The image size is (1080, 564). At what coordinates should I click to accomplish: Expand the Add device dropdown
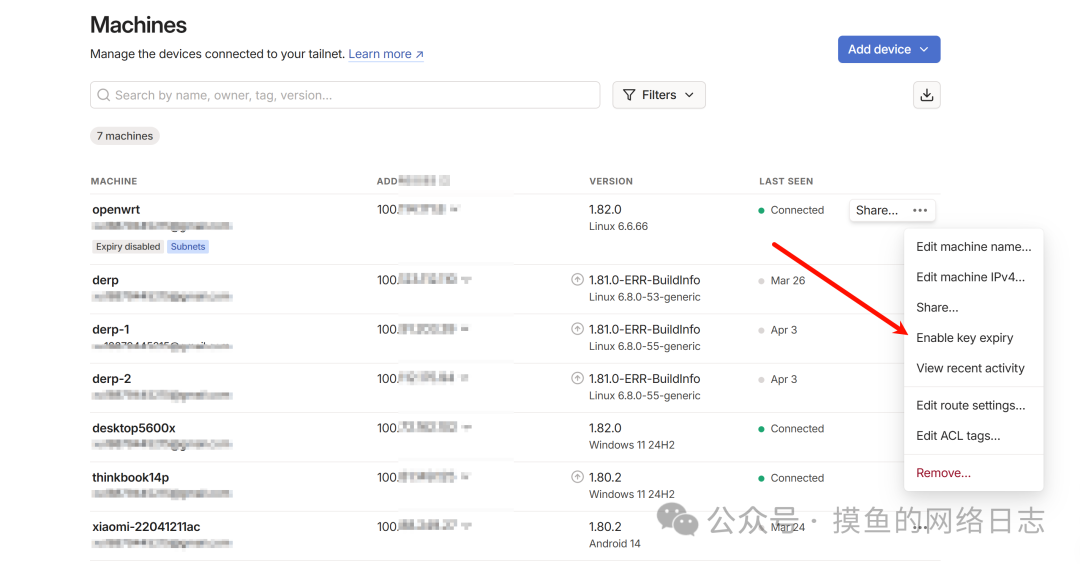tap(923, 50)
